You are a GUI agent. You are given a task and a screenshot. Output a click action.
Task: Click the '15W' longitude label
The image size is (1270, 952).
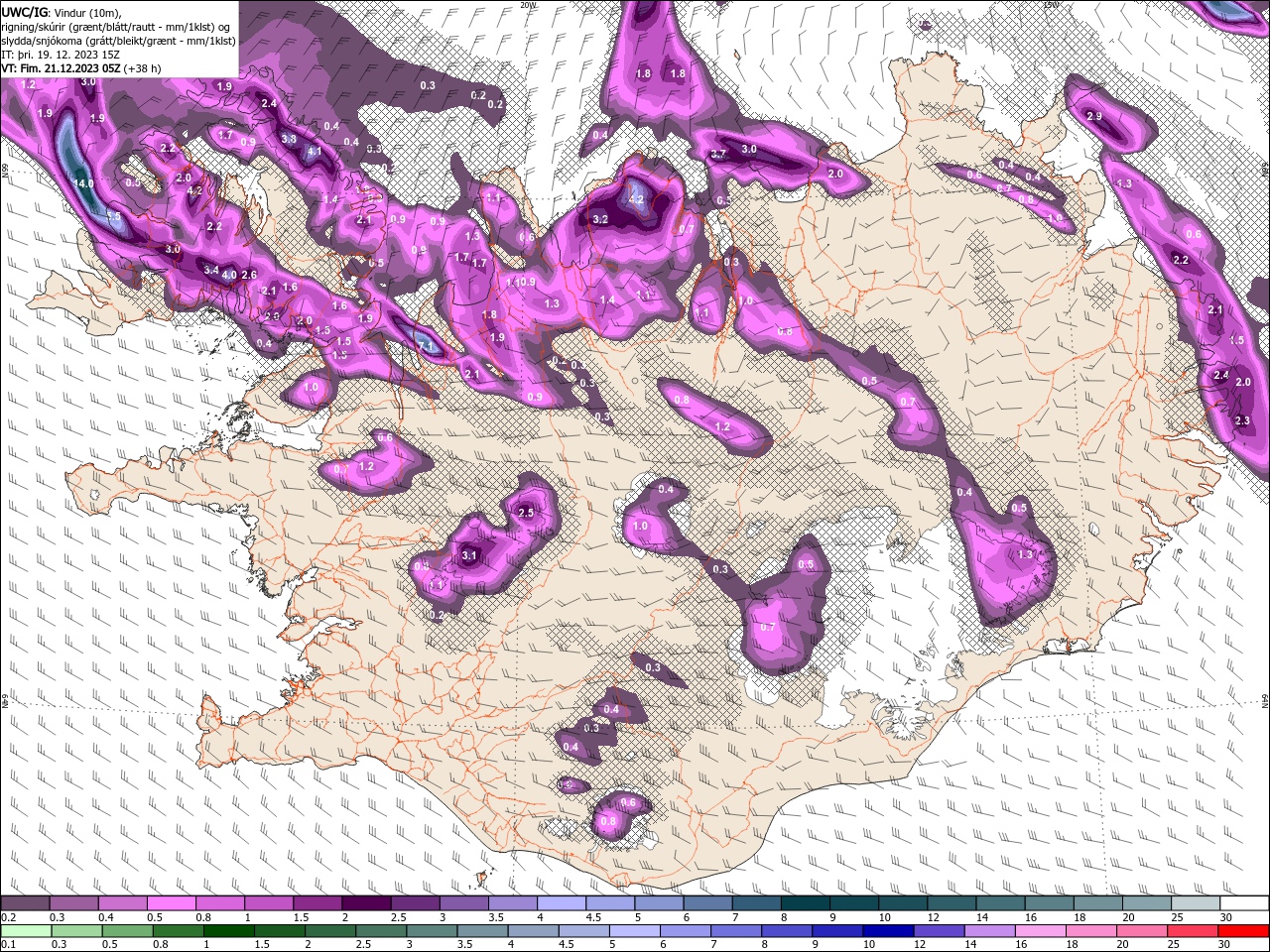click(x=1051, y=5)
